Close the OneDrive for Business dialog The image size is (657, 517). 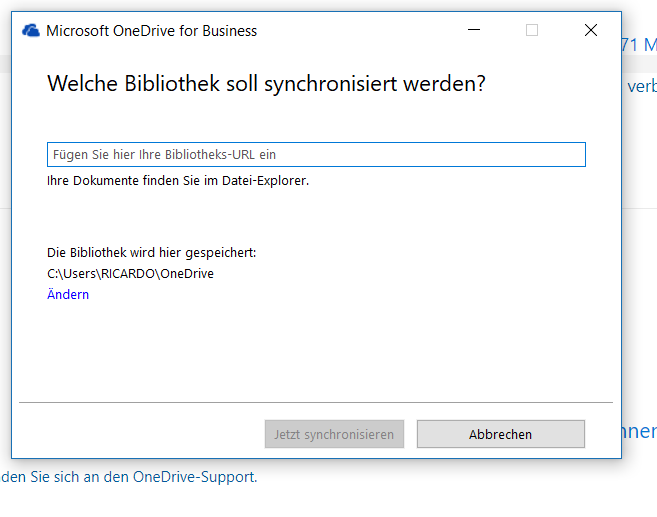point(591,30)
